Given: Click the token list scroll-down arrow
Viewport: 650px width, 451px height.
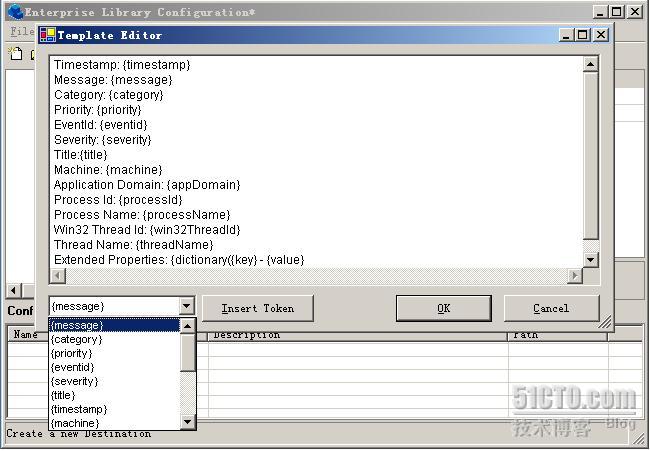Looking at the screenshot, I should coord(187,422).
